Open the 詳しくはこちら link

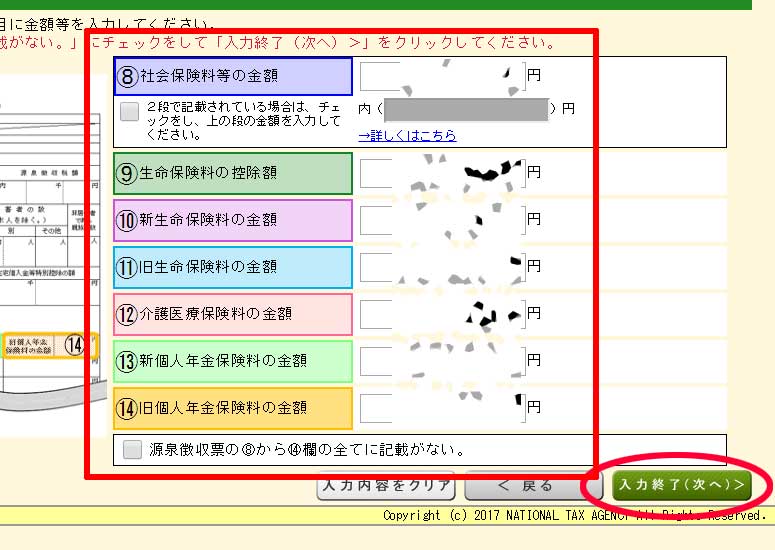[407, 135]
